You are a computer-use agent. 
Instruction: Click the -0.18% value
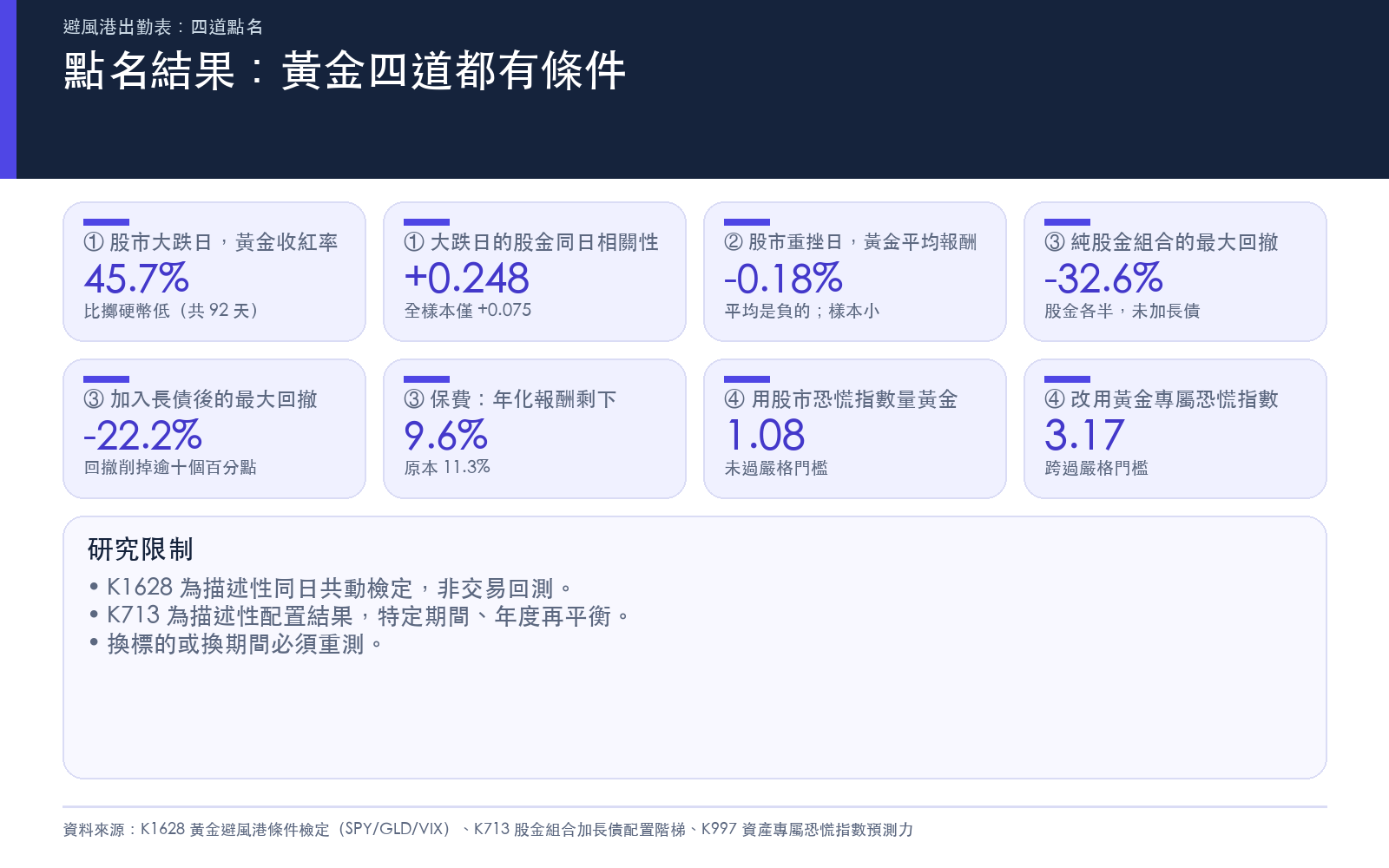(783, 279)
